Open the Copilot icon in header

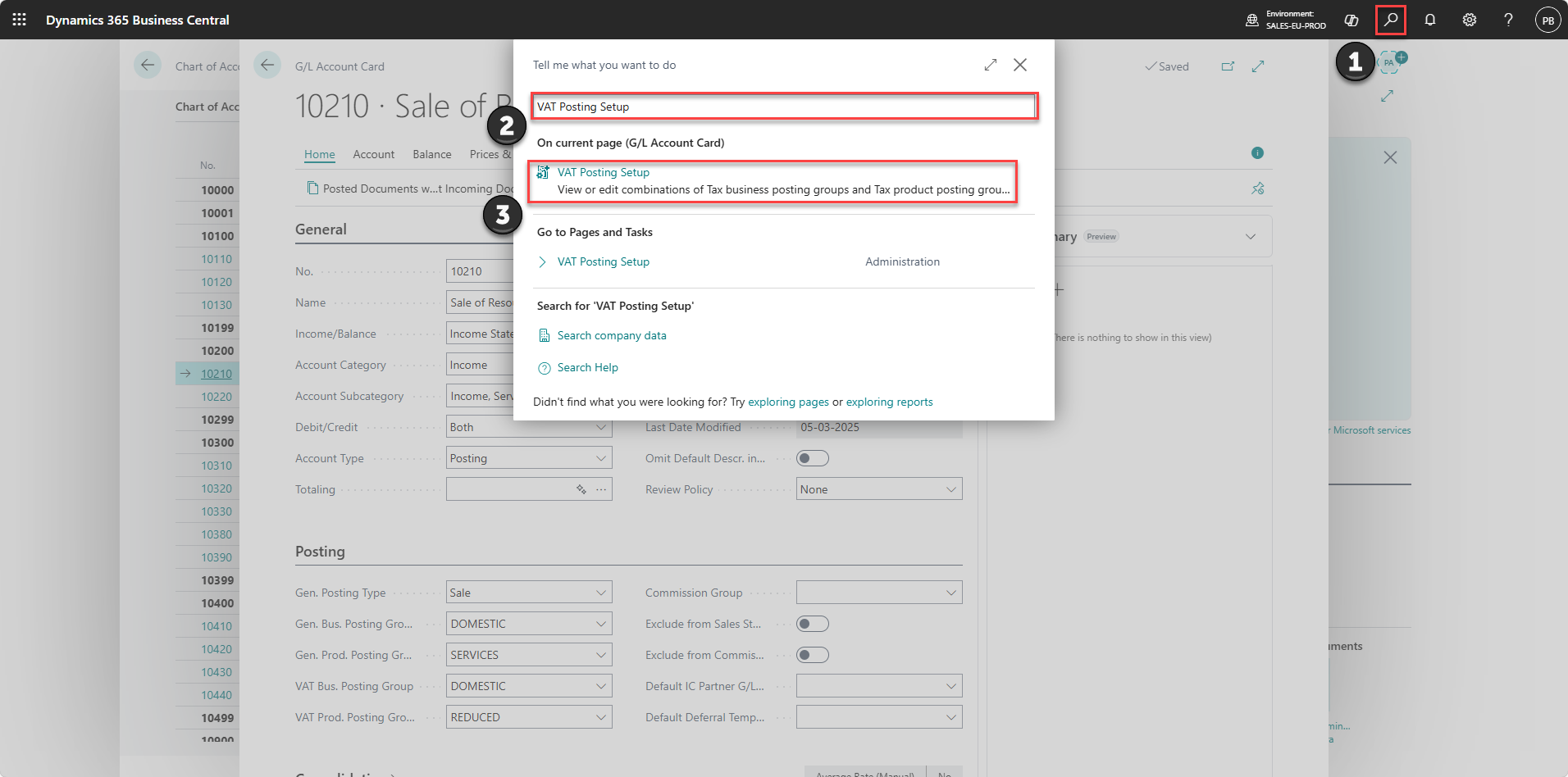1351,20
